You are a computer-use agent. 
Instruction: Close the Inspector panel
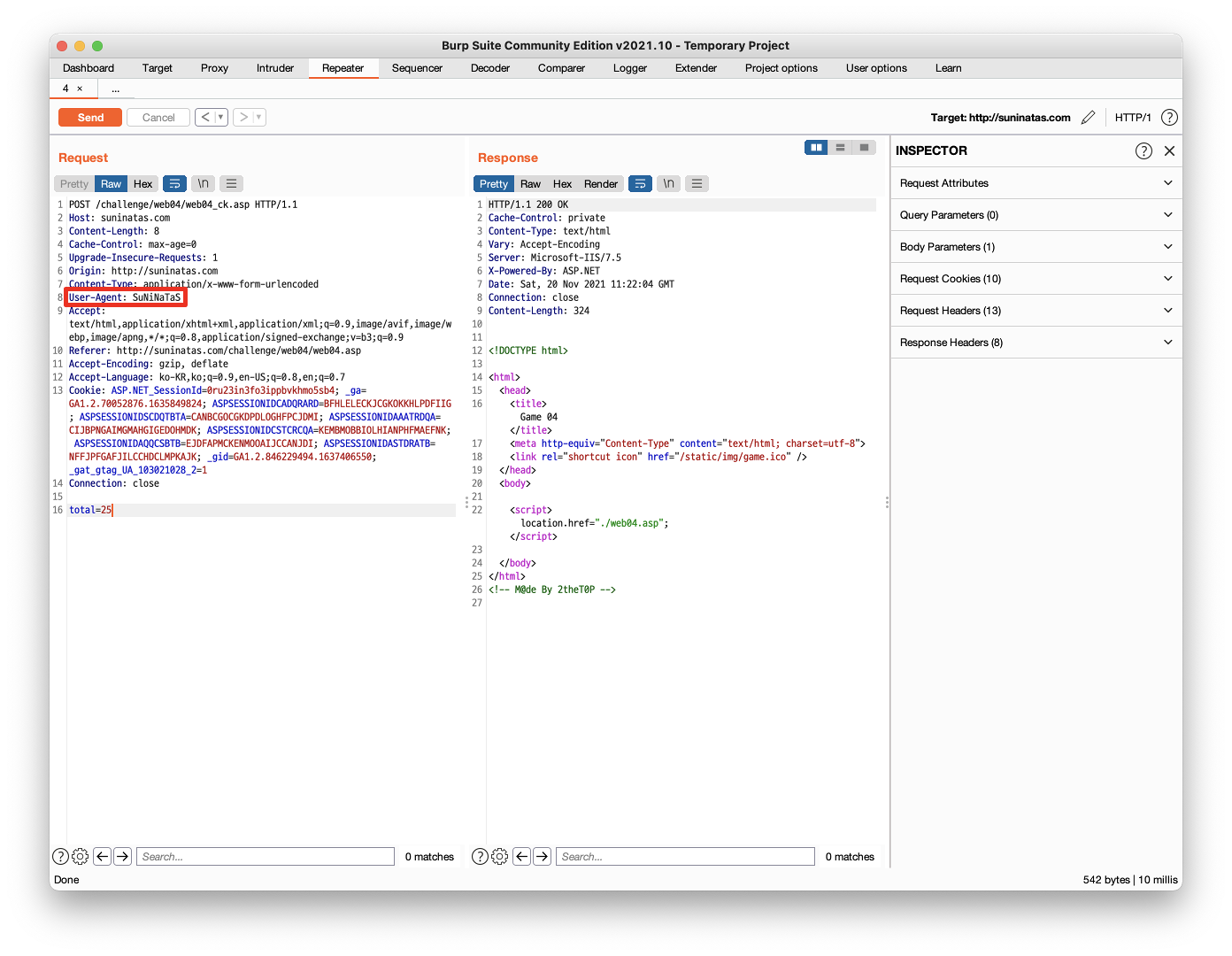(1169, 150)
